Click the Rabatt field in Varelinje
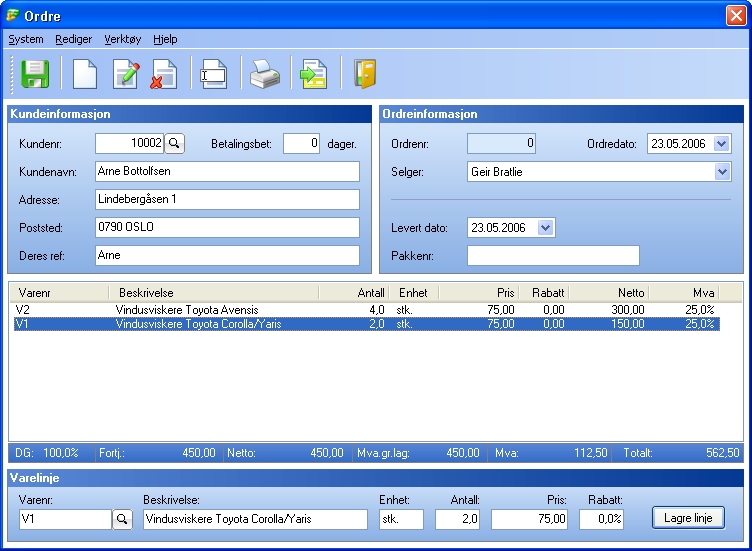 tap(602, 519)
